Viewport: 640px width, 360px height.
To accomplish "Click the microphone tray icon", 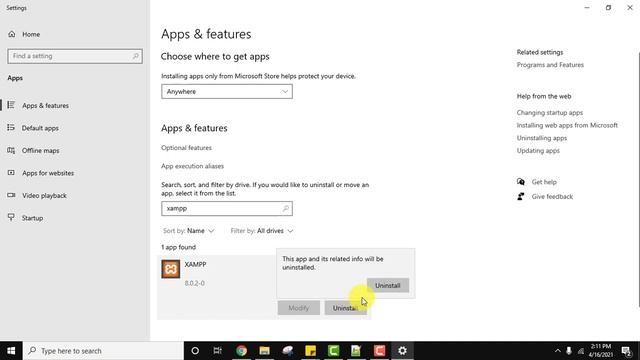I will [569, 351].
